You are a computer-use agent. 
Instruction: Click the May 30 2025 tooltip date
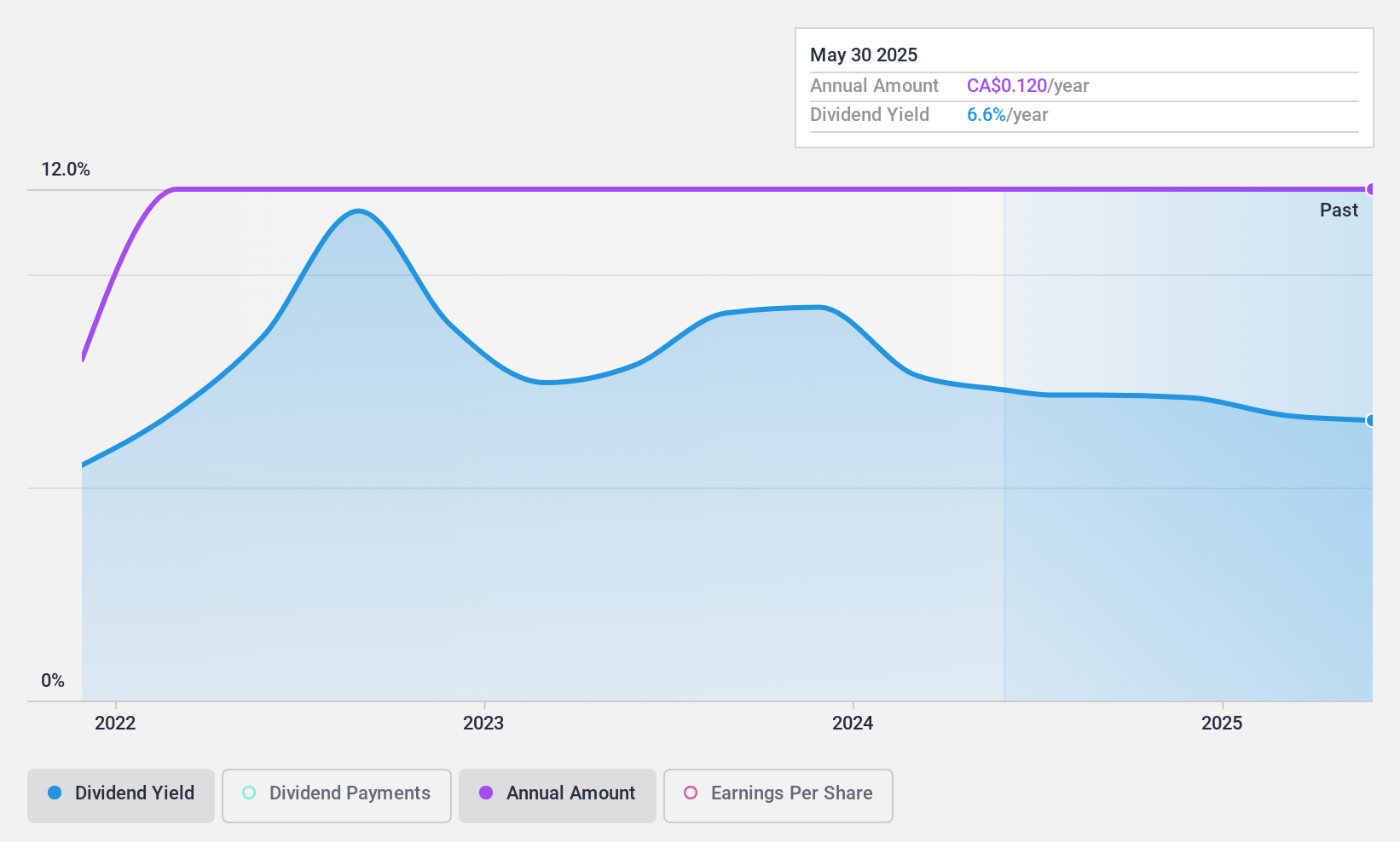(864, 55)
